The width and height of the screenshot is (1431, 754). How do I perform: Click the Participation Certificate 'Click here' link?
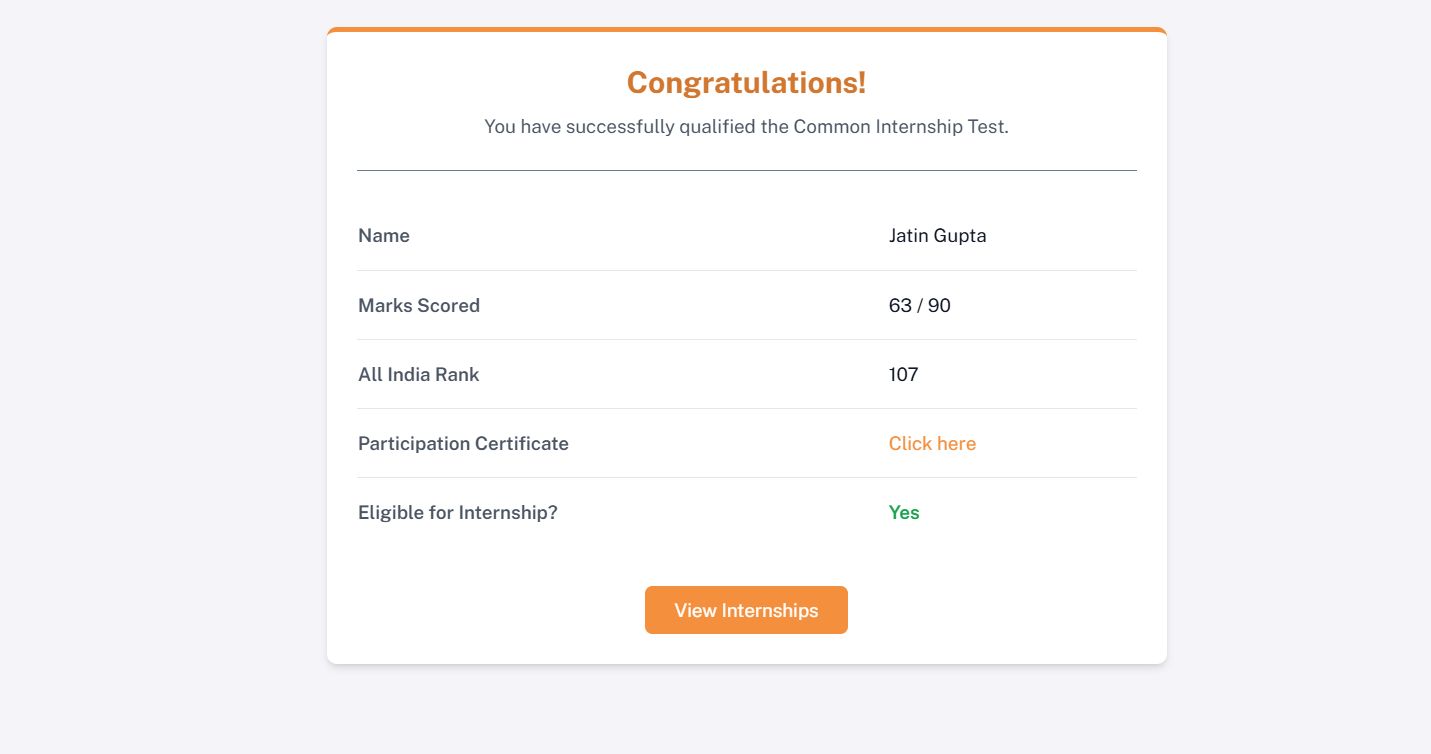[x=931, y=443]
